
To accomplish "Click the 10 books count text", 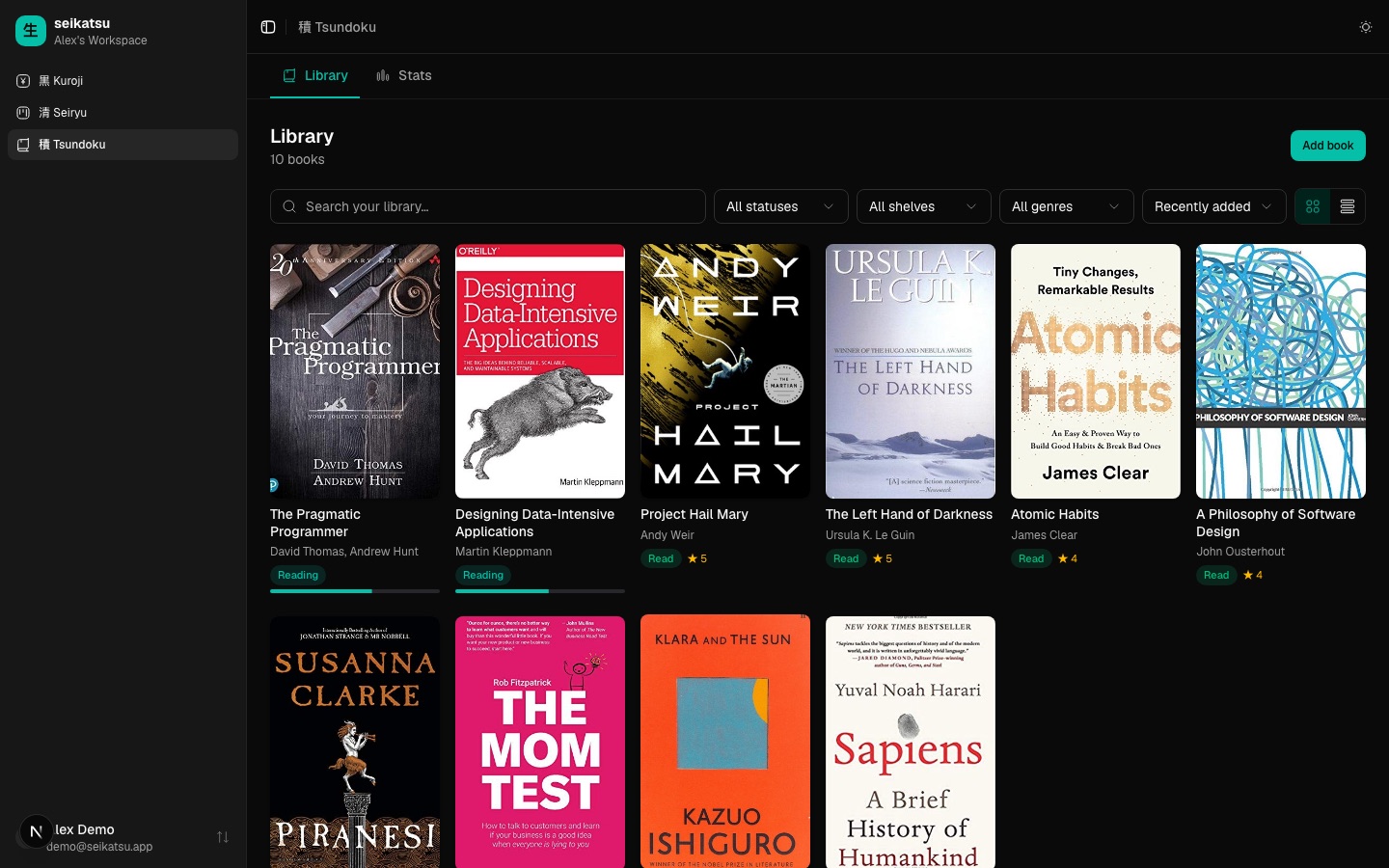I will [297, 160].
